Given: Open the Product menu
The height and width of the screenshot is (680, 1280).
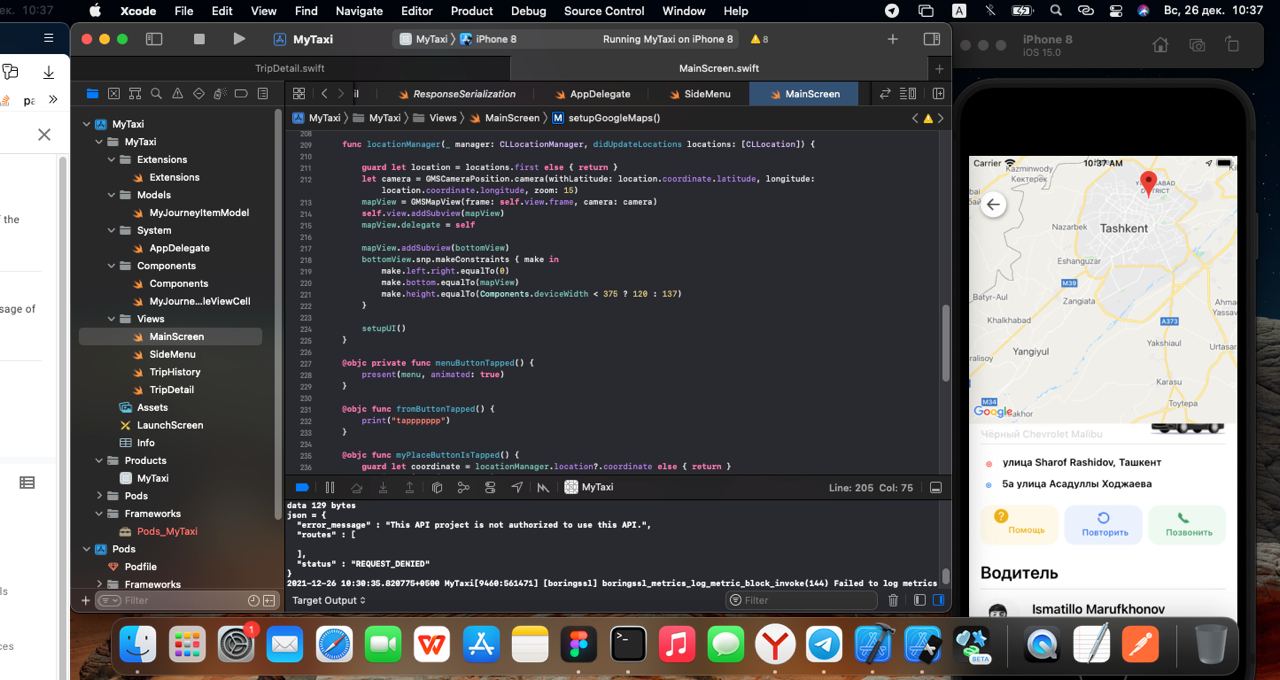Looking at the screenshot, I should [471, 11].
